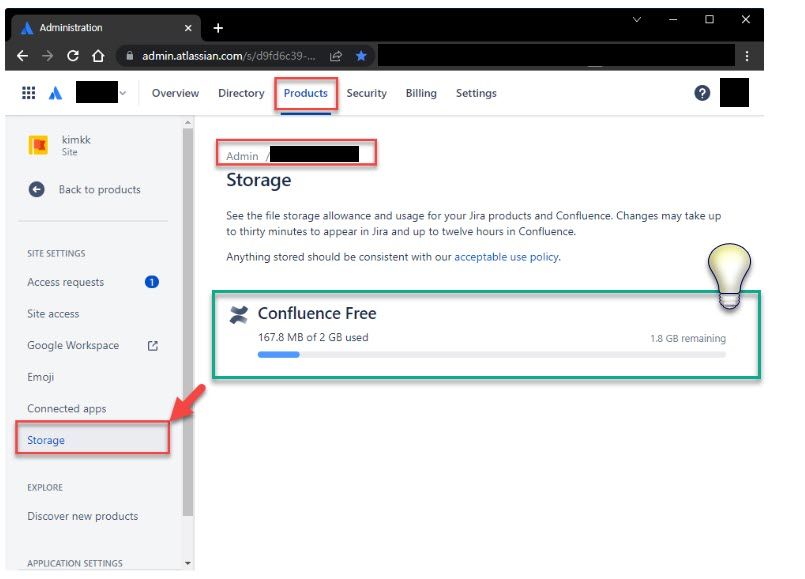Expand the organization name dropdown chevron

point(123,93)
